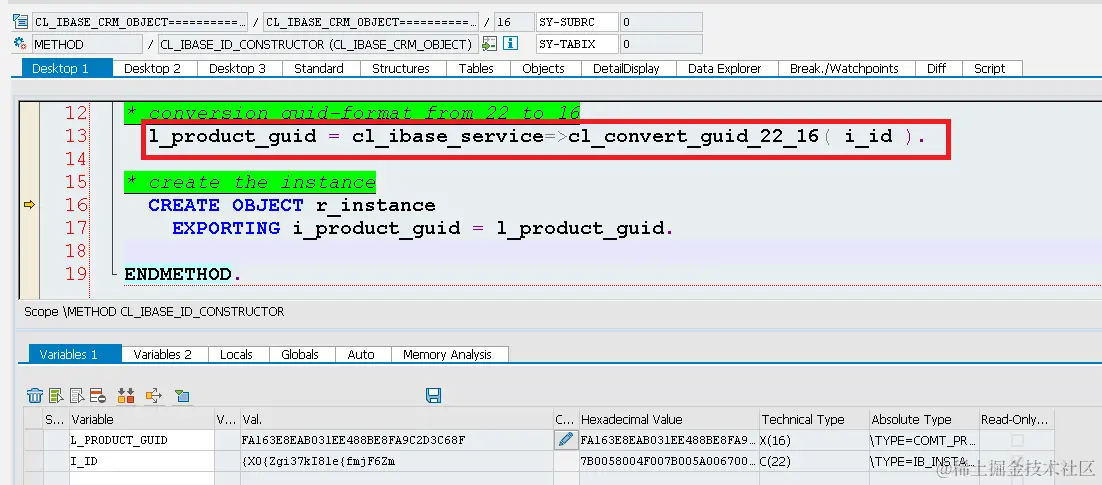Click the Hexadecimal Value column header
The width and height of the screenshot is (1102, 485).
(668, 420)
